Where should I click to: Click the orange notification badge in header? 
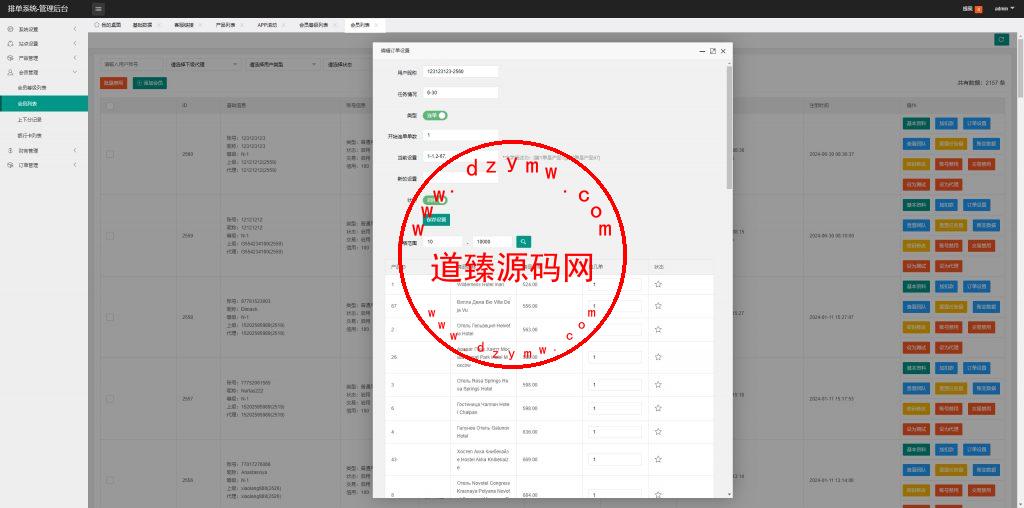pyautogui.click(x=978, y=9)
